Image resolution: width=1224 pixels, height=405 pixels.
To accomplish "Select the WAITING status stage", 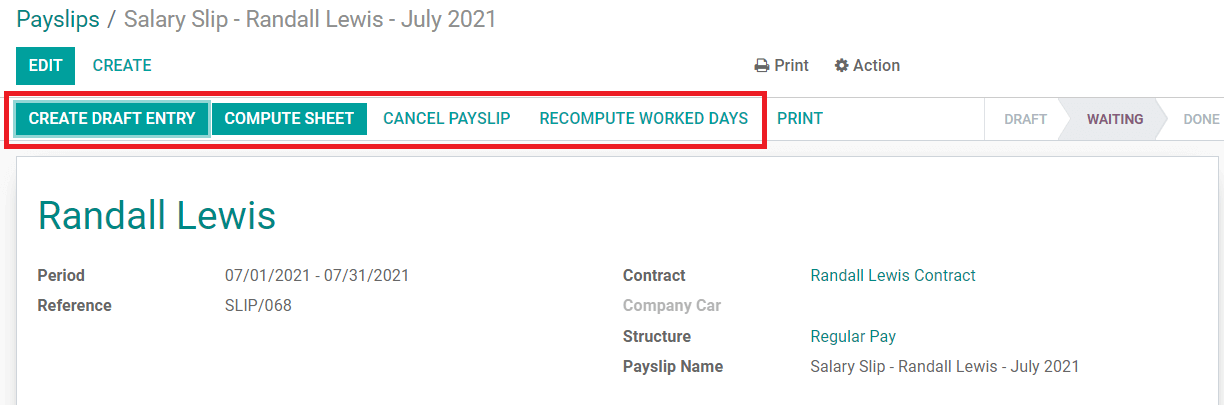I will coord(1115,119).
